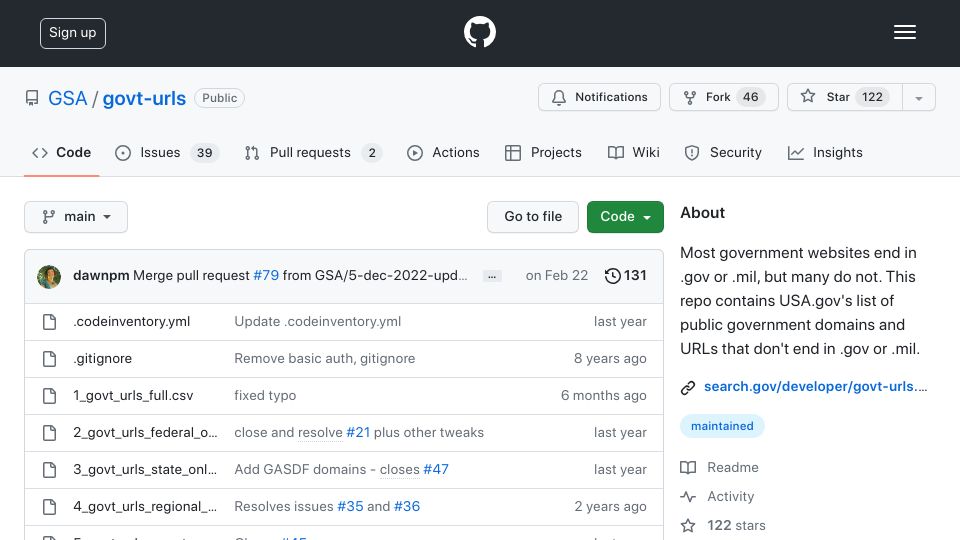Click 'Remove basic auth, gitignore' commit message
Image resolution: width=960 pixels, height=540 pixels.
[x=324, y=359]
